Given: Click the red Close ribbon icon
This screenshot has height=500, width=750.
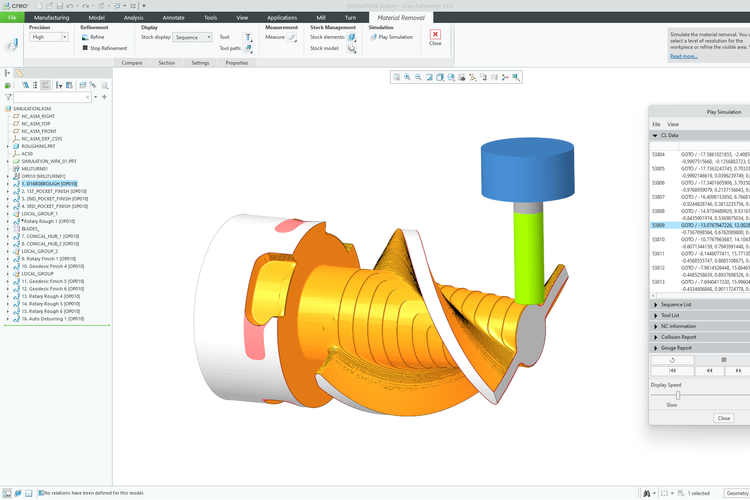Looking at the screenshot, I should (435, 37).
